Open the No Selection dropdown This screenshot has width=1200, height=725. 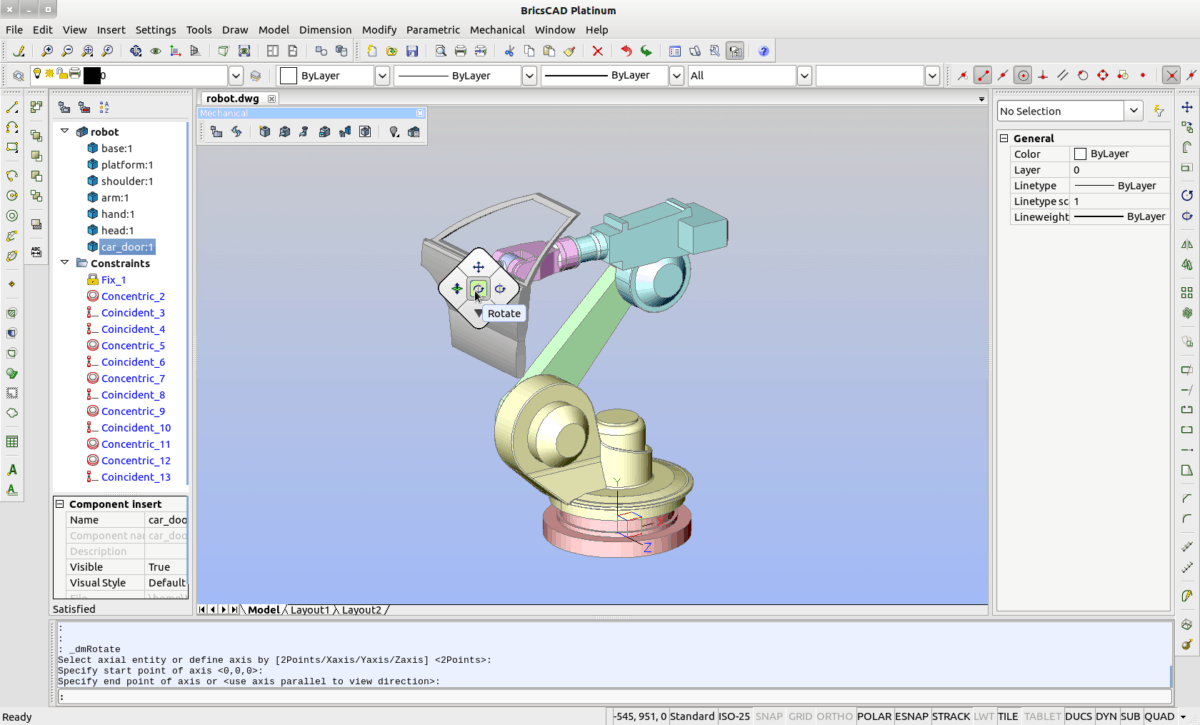click(x=1133, y=111)
